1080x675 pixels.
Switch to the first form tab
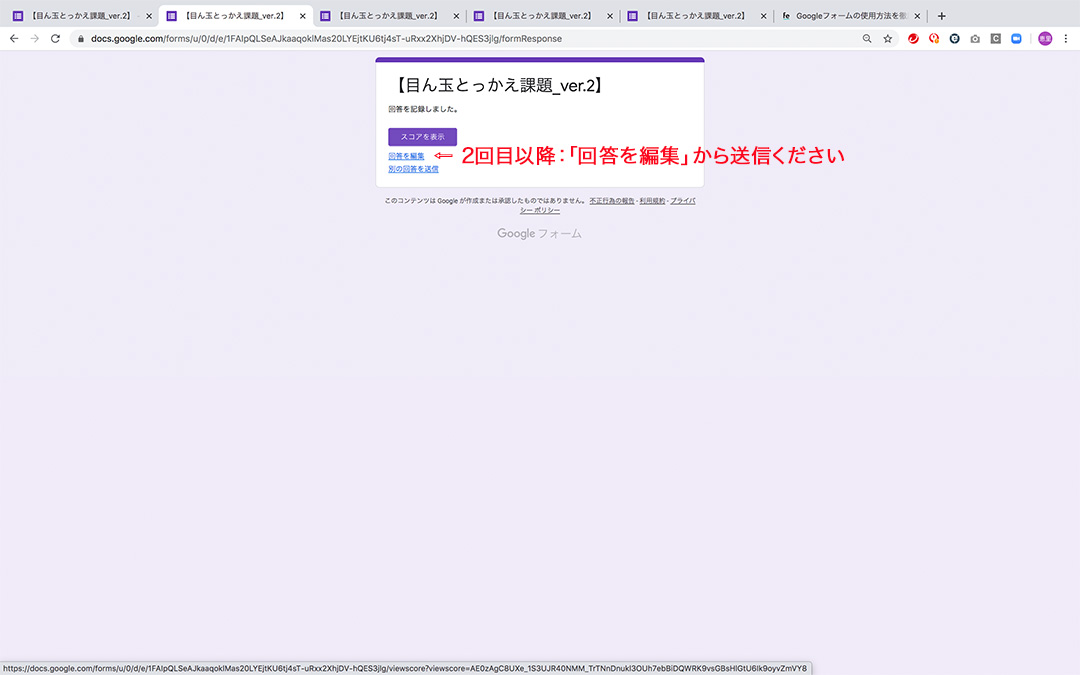point(75,16)
